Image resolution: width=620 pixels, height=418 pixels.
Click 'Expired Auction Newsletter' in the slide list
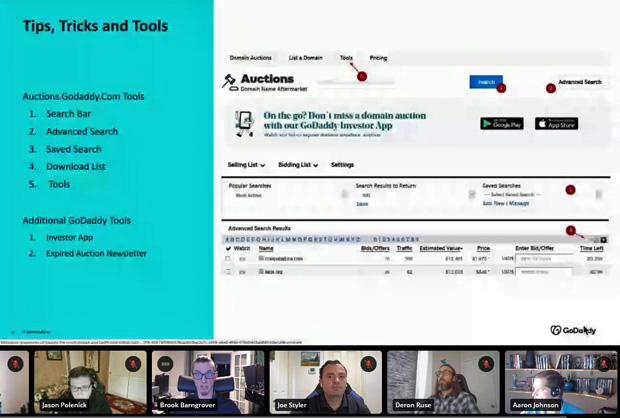click(x=96, y=253)
